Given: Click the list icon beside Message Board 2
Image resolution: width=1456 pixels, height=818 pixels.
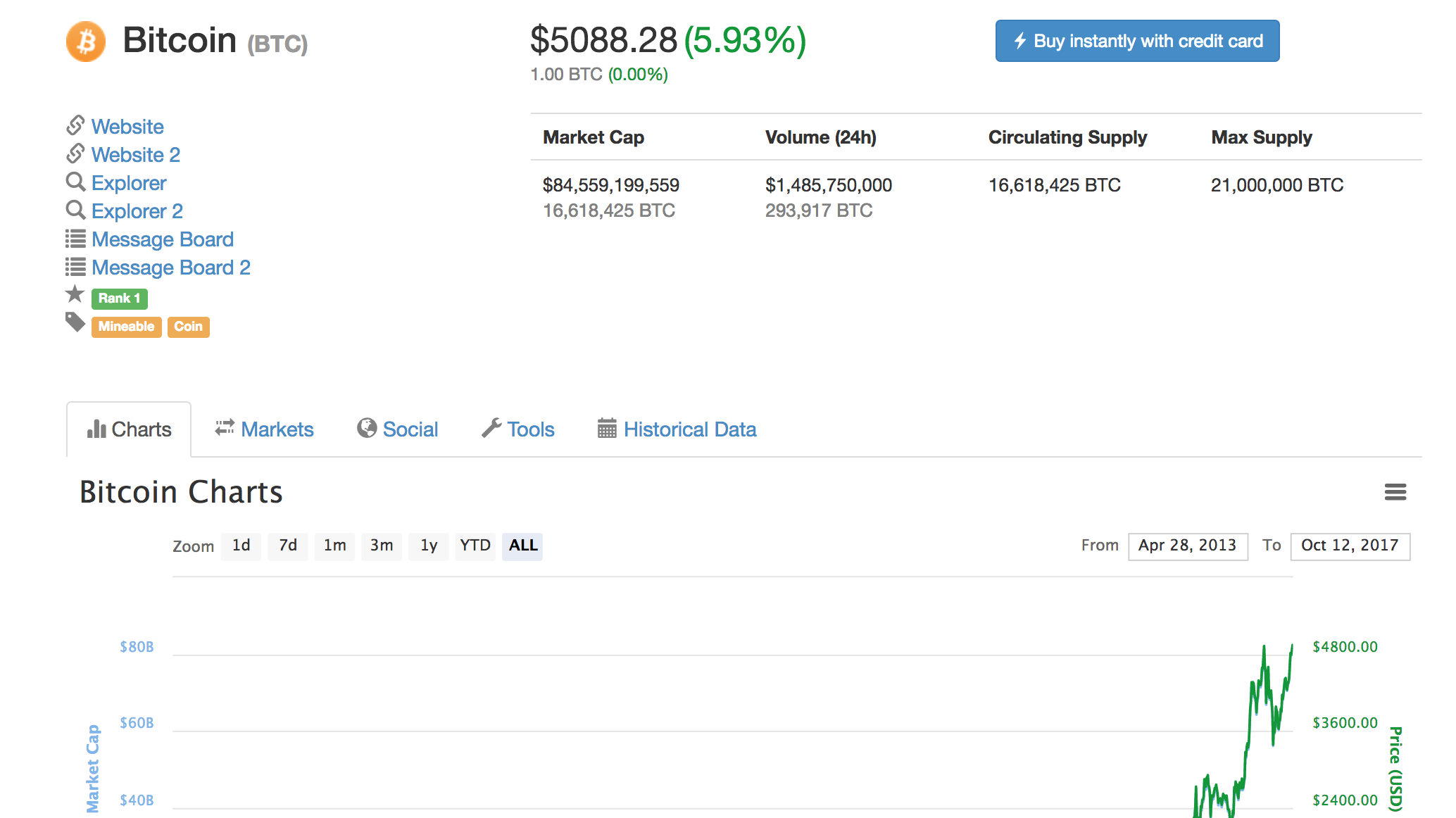Looking at the screenshot, I should click(75, 267).
